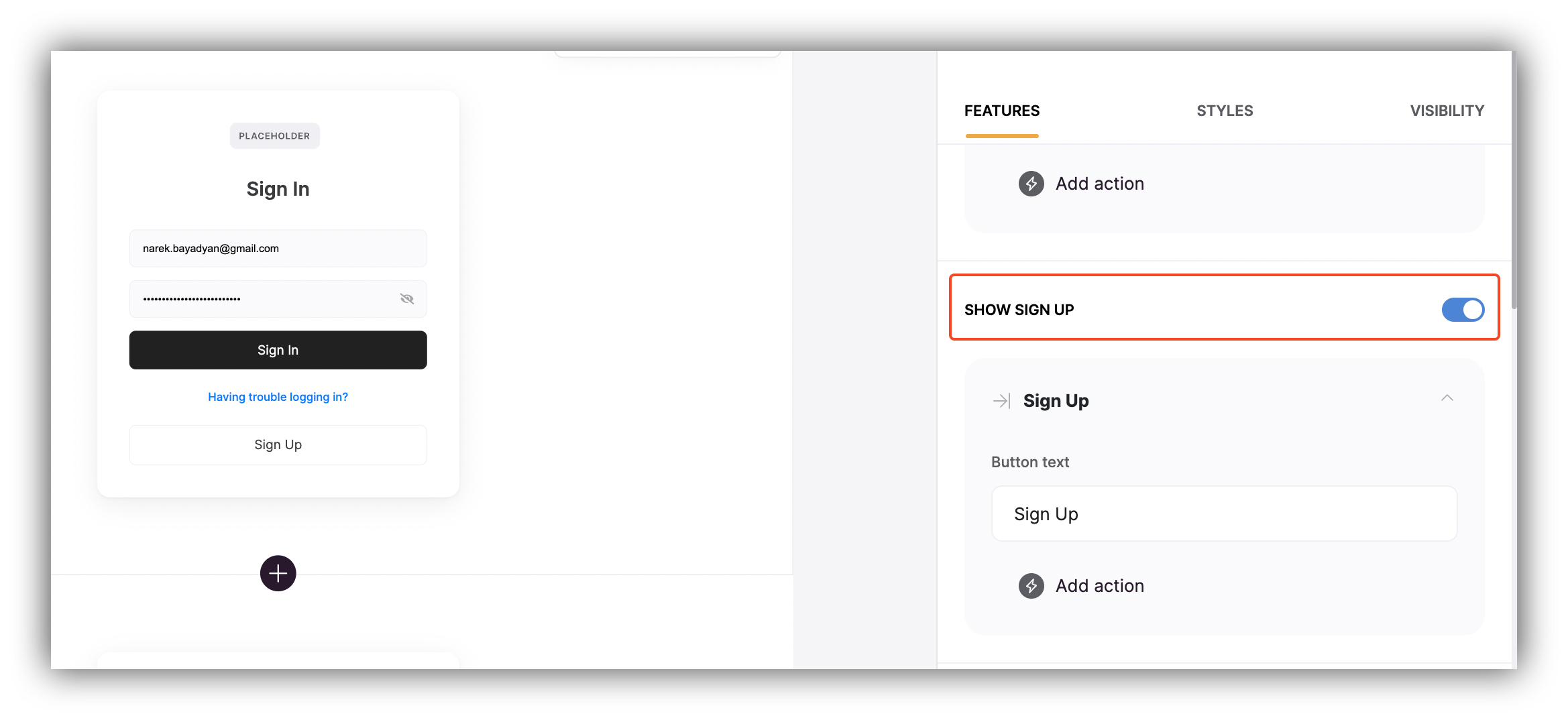Open the top Add action option
This screenshot has height=720, width=1568.
(1099, 183)
